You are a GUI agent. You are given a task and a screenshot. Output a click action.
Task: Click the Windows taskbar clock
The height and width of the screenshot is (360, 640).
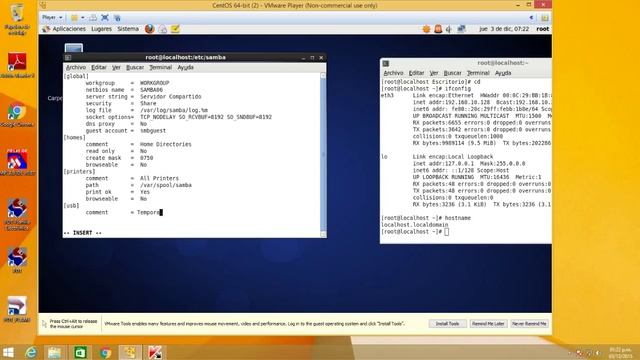click(x=620, y=353)
